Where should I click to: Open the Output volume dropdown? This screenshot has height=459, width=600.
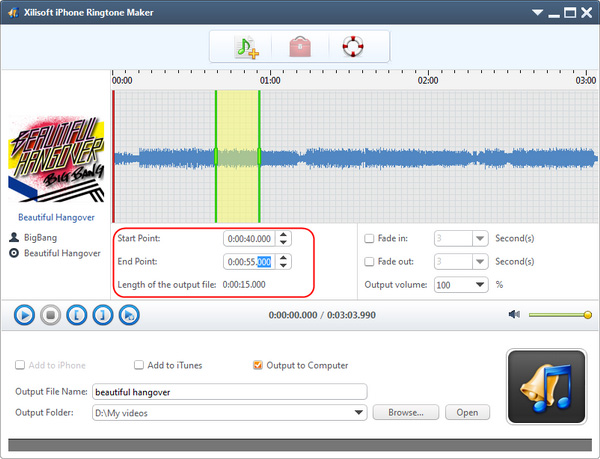pyautogui.click(x=480, y=285)
